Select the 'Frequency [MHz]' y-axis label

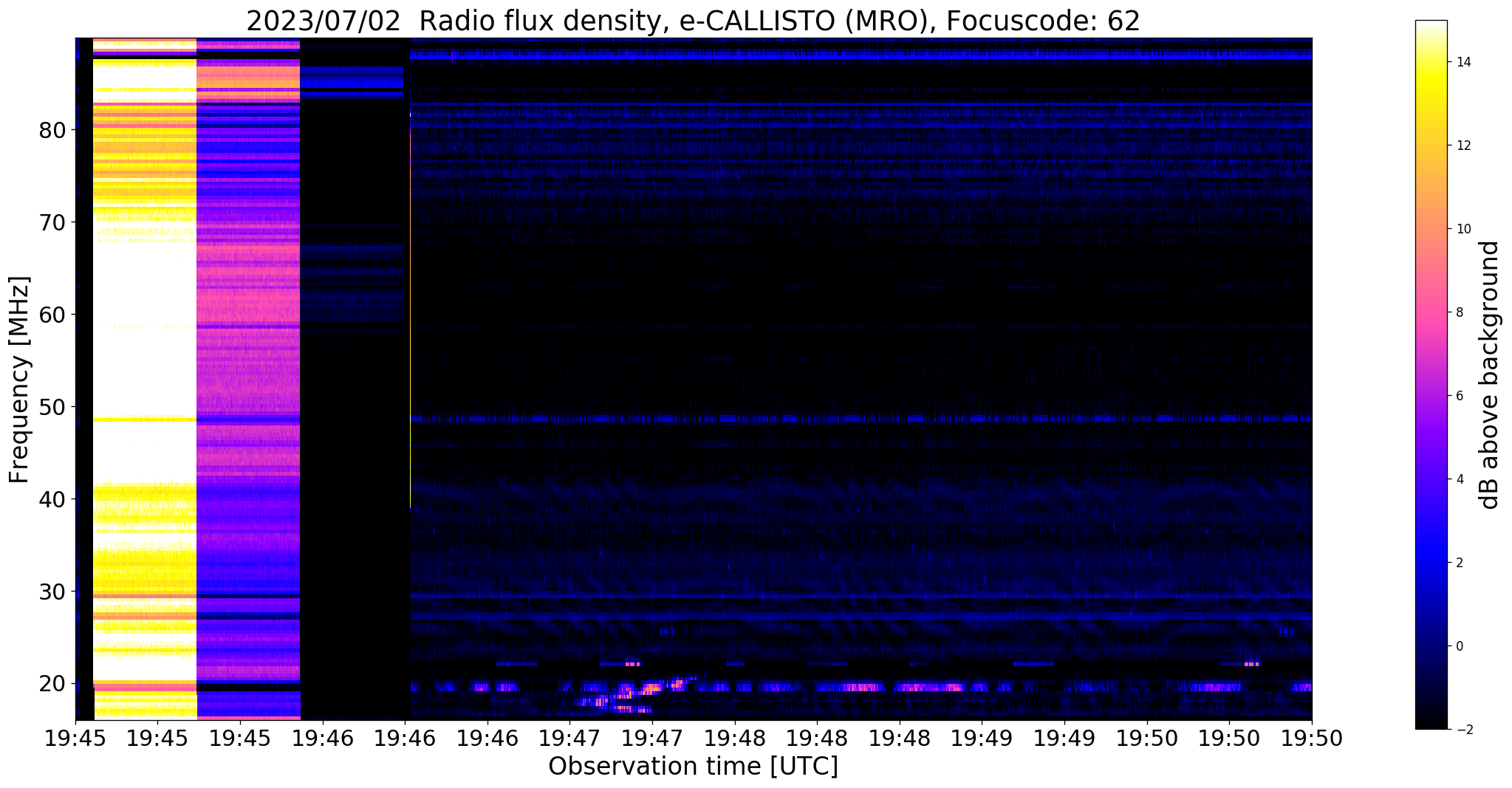coord(20,380)
